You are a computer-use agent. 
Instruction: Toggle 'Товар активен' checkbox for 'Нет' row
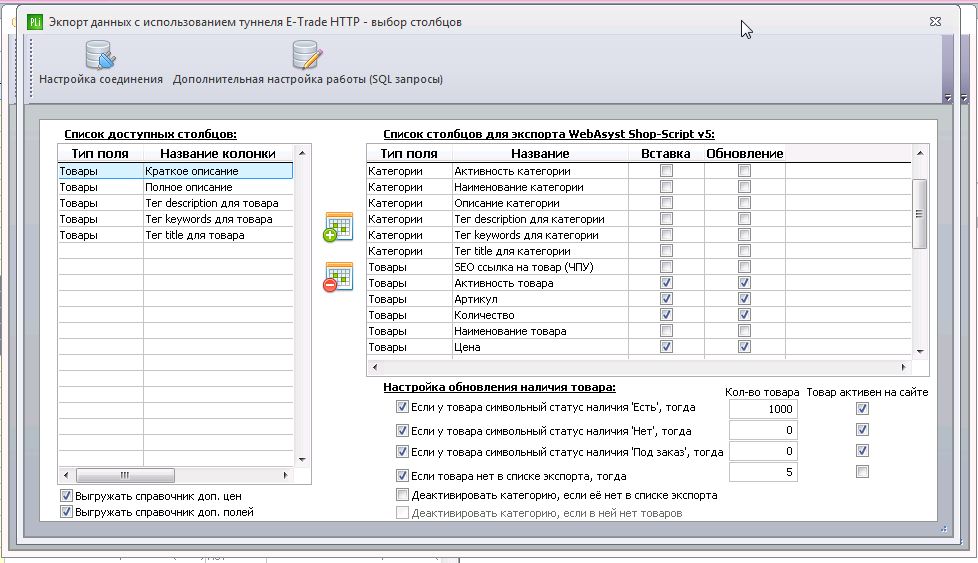[x=863, y=430]
